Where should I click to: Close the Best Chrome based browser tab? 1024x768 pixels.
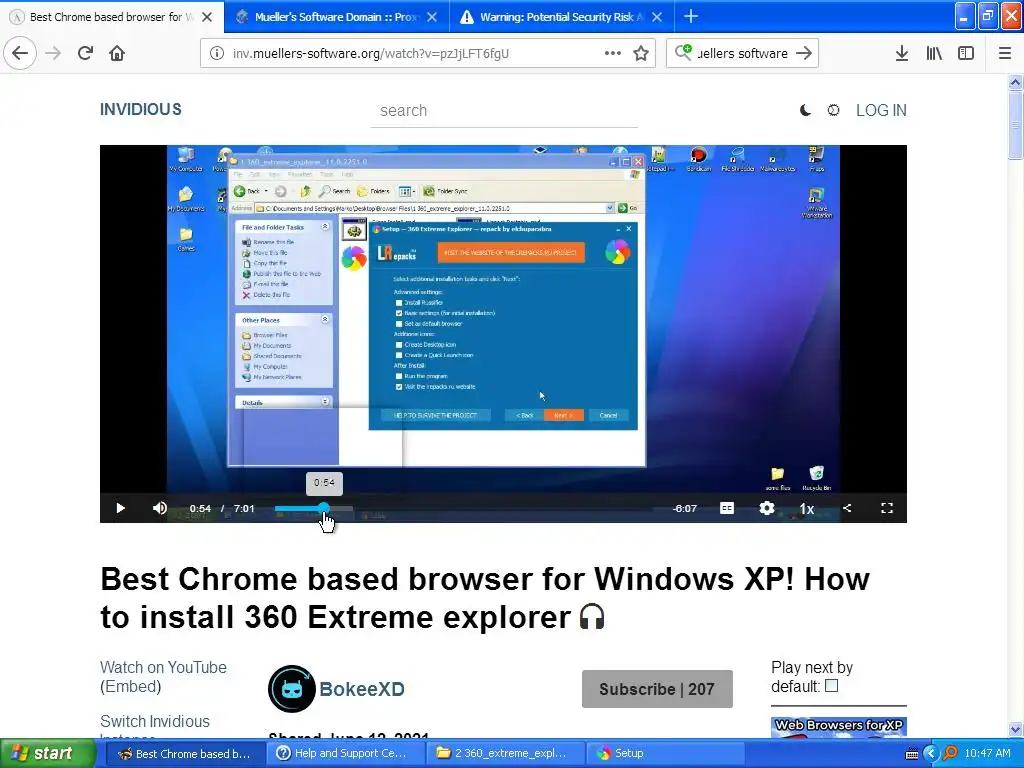pyautogui.click(x=207, y=17)
